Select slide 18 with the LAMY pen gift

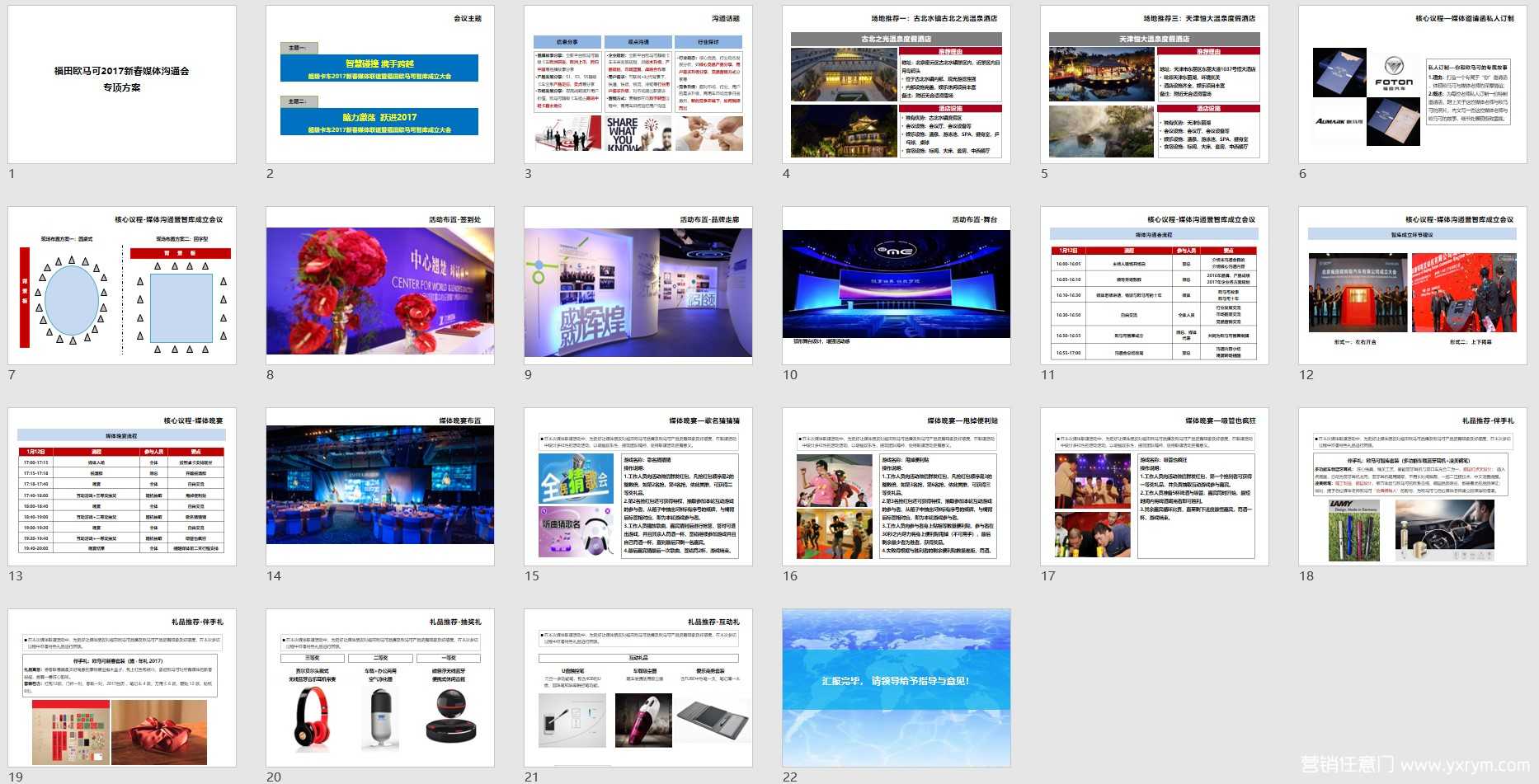[1413, 486]
